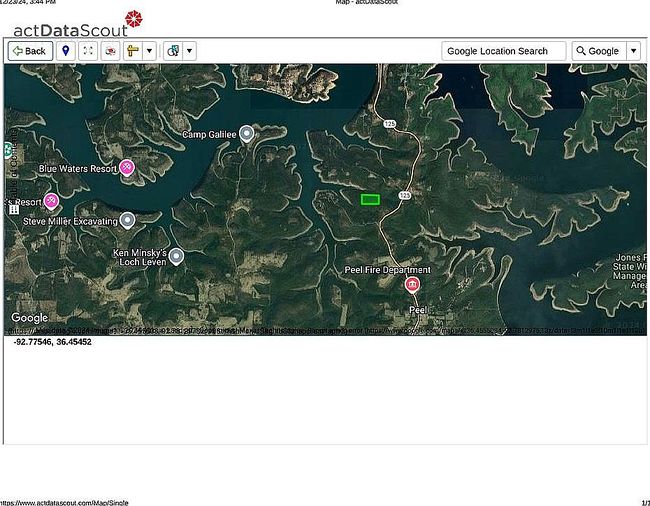Select the green highlighted parcel rectangle

tap(370, 200)
